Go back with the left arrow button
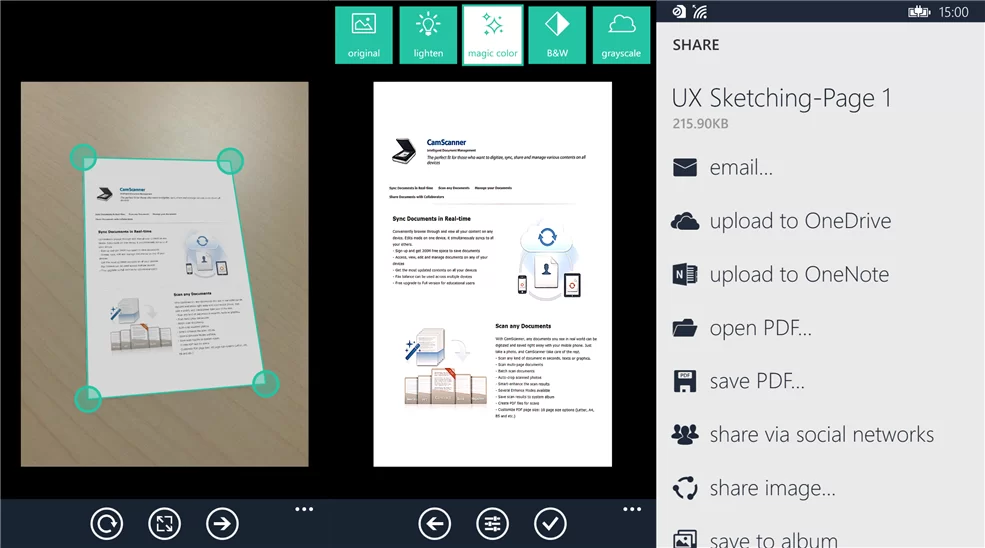985x548 pixels. (435, 523)
